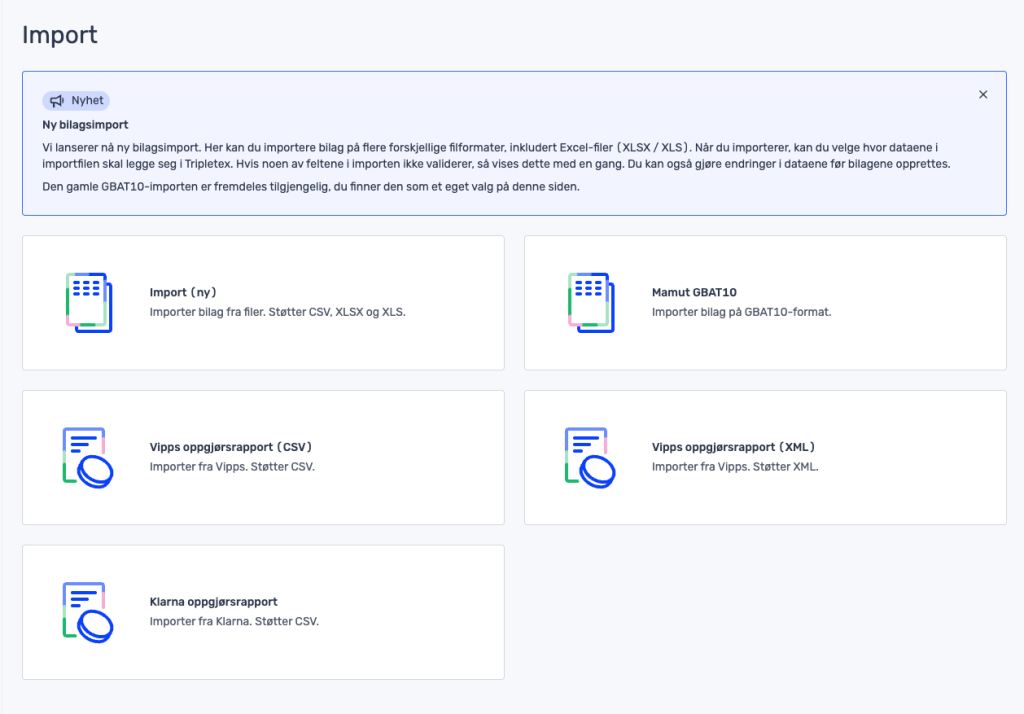Open Vipps oppgjørsrapport (CSV) import
This screenshot has height=714, width=1024.
click(263, 457)
